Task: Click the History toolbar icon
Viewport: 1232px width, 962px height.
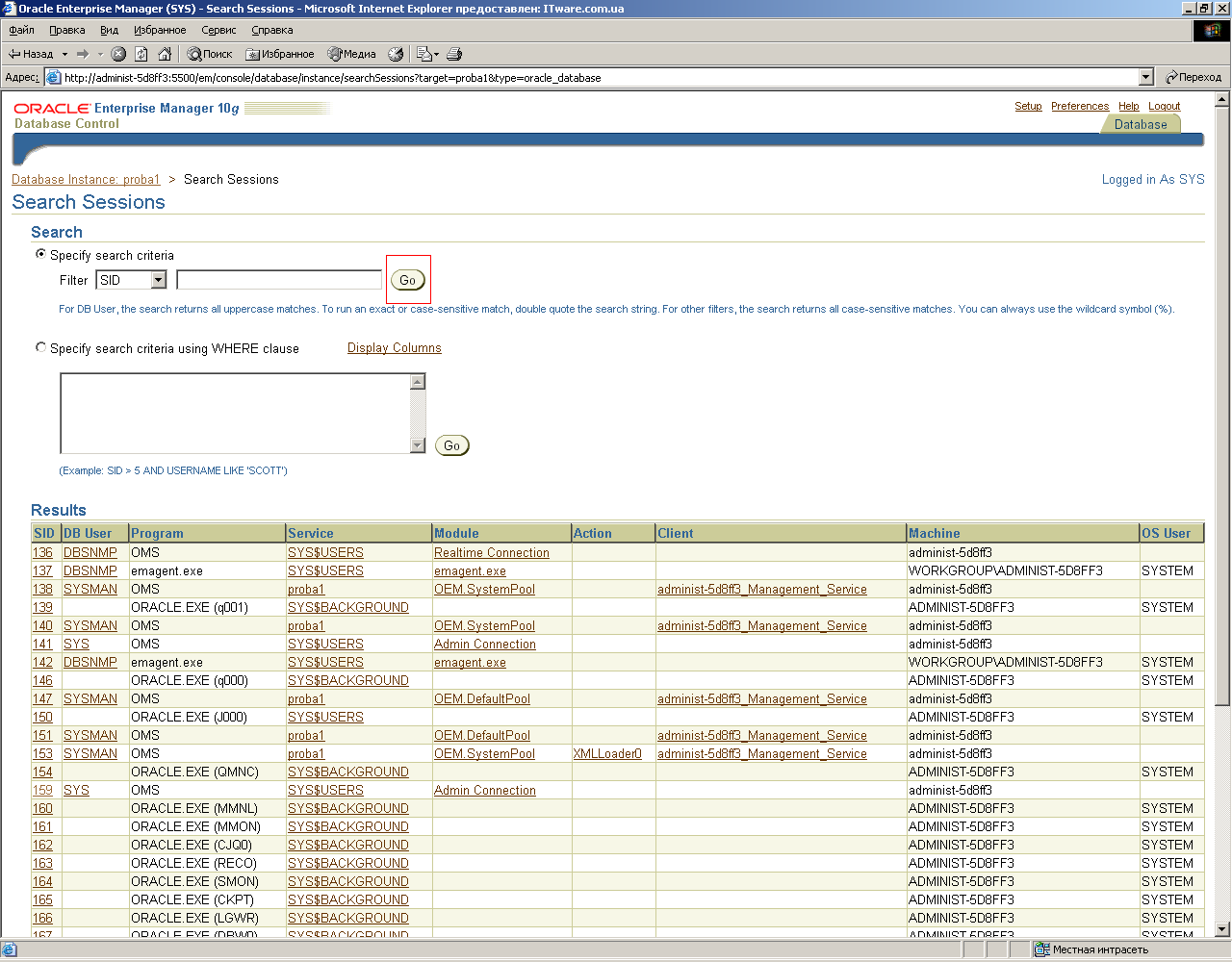Action: point(396,54)
